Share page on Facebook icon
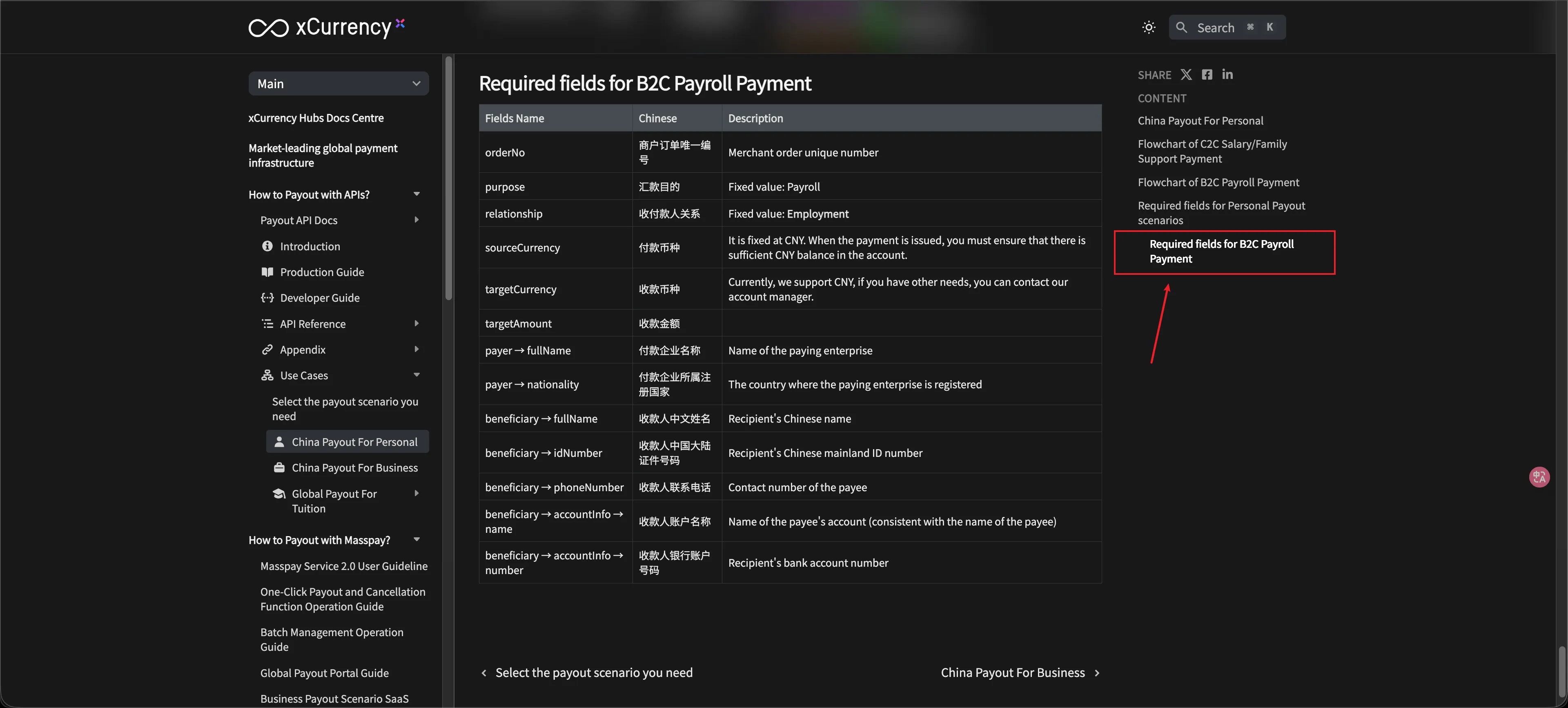Screen dimensions: 1568x708 coord(1207,74)
